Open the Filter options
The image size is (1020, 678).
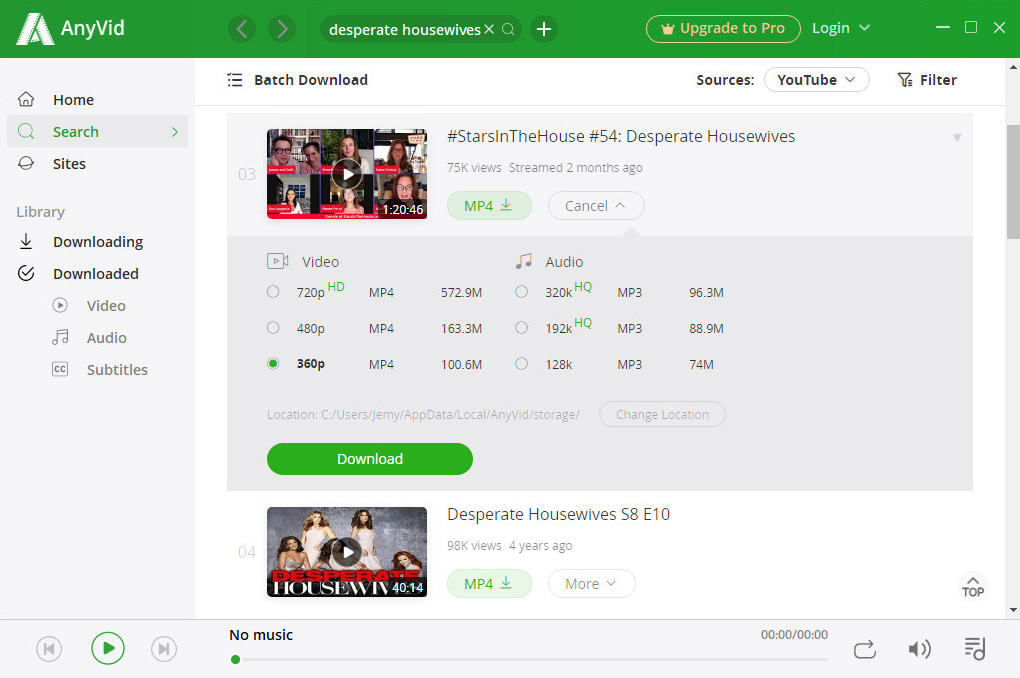[x=927, y=79]
